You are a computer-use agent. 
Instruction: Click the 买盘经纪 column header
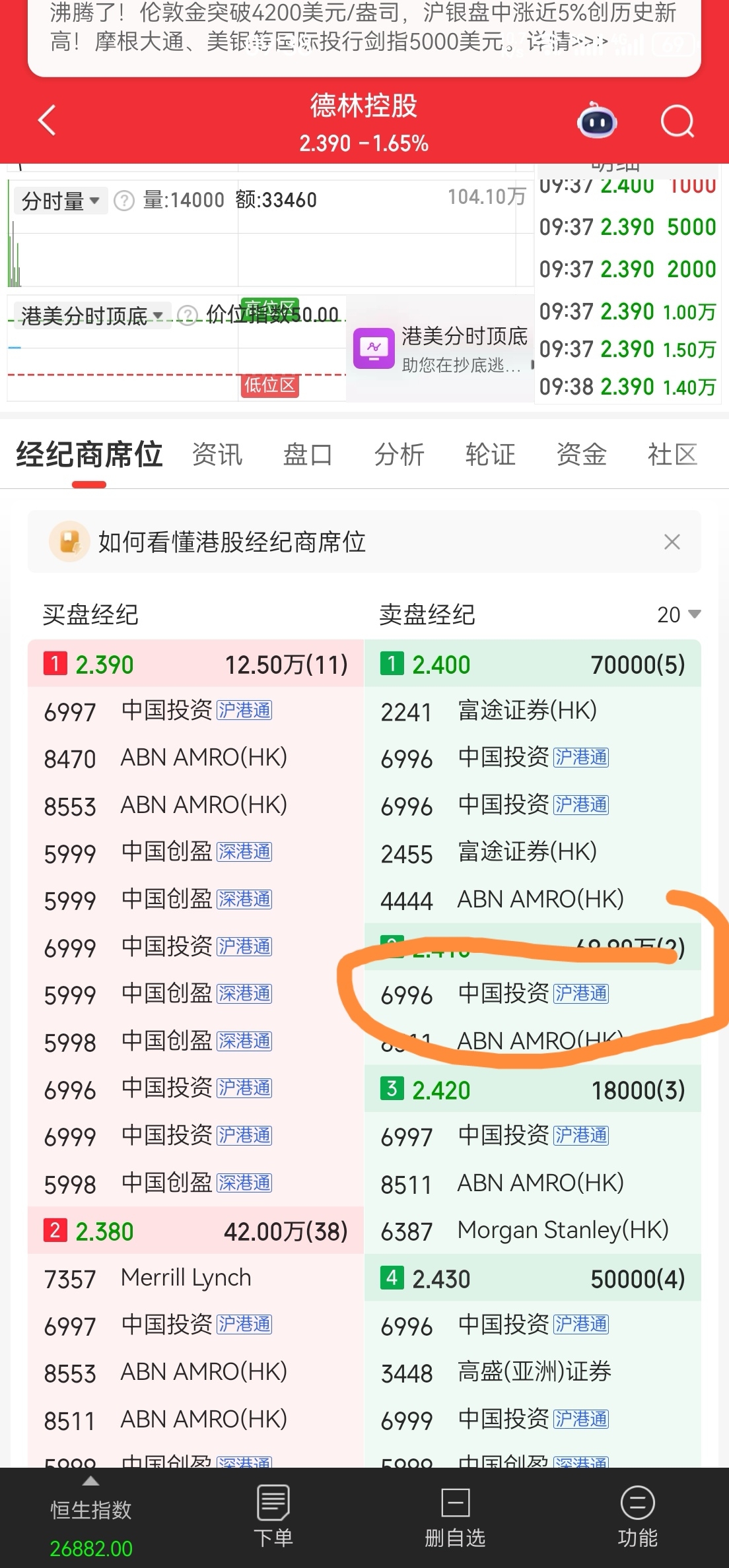tap(90, 614)
